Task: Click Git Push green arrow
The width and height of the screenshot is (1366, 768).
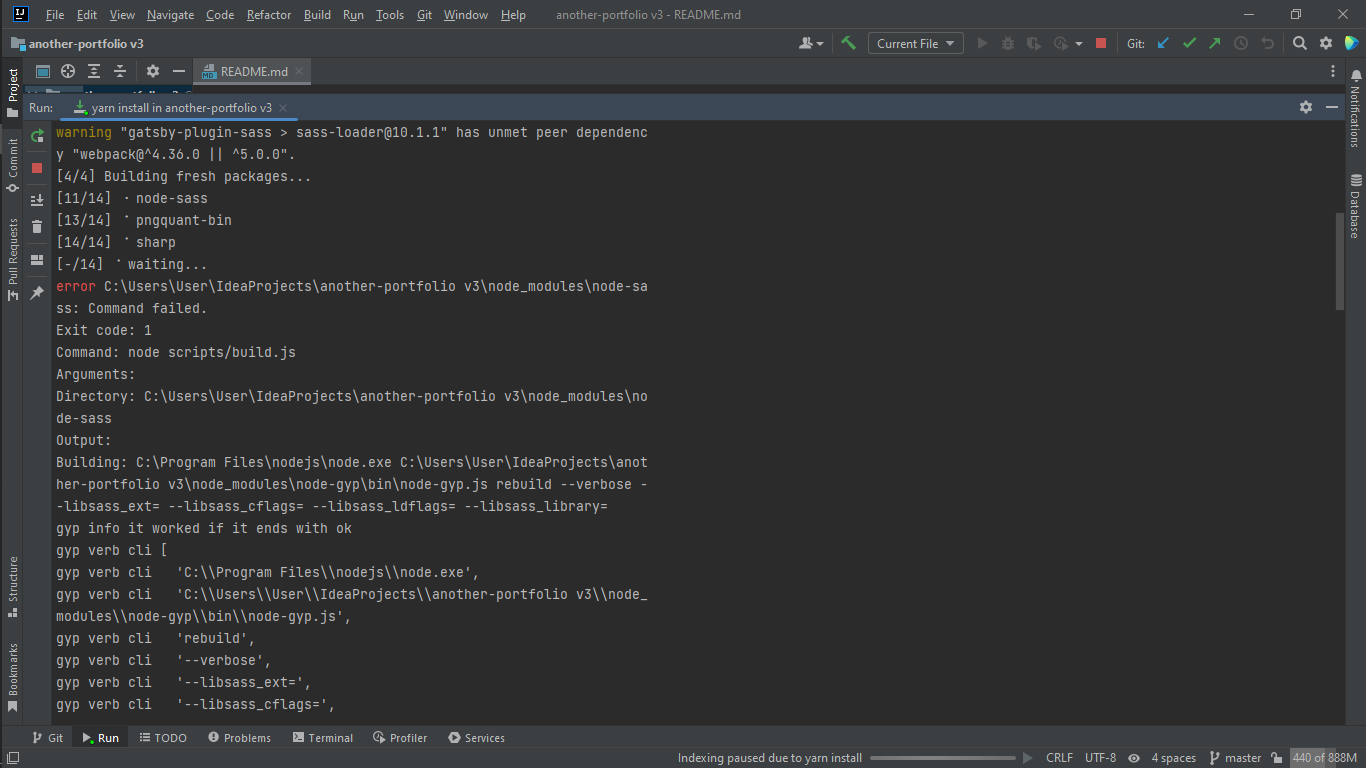Action: point(1215,43)
